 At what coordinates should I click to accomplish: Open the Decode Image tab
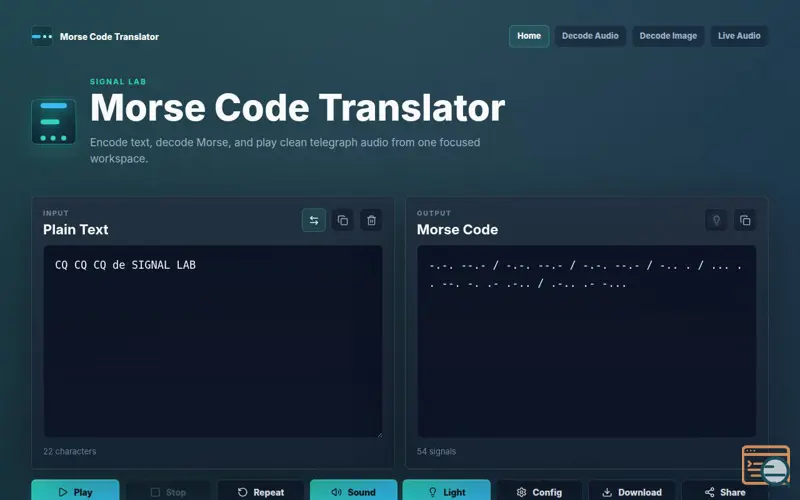tap(668, 36)
